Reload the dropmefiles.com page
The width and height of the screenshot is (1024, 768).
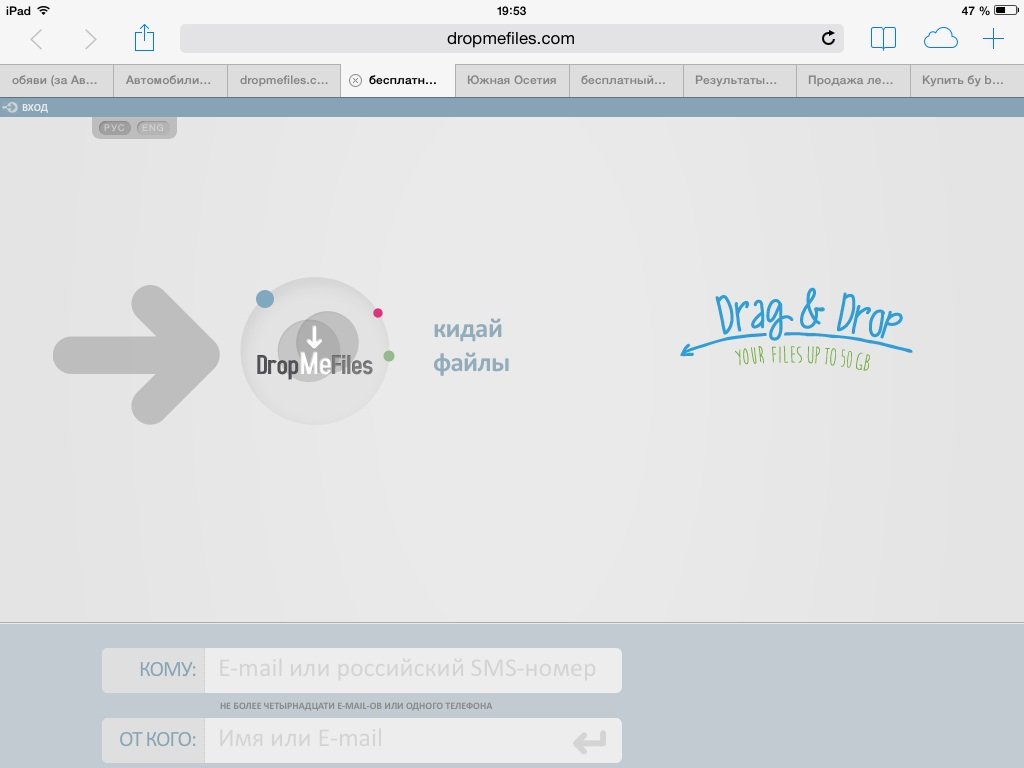pyautogui.click(x=828, y=39)
